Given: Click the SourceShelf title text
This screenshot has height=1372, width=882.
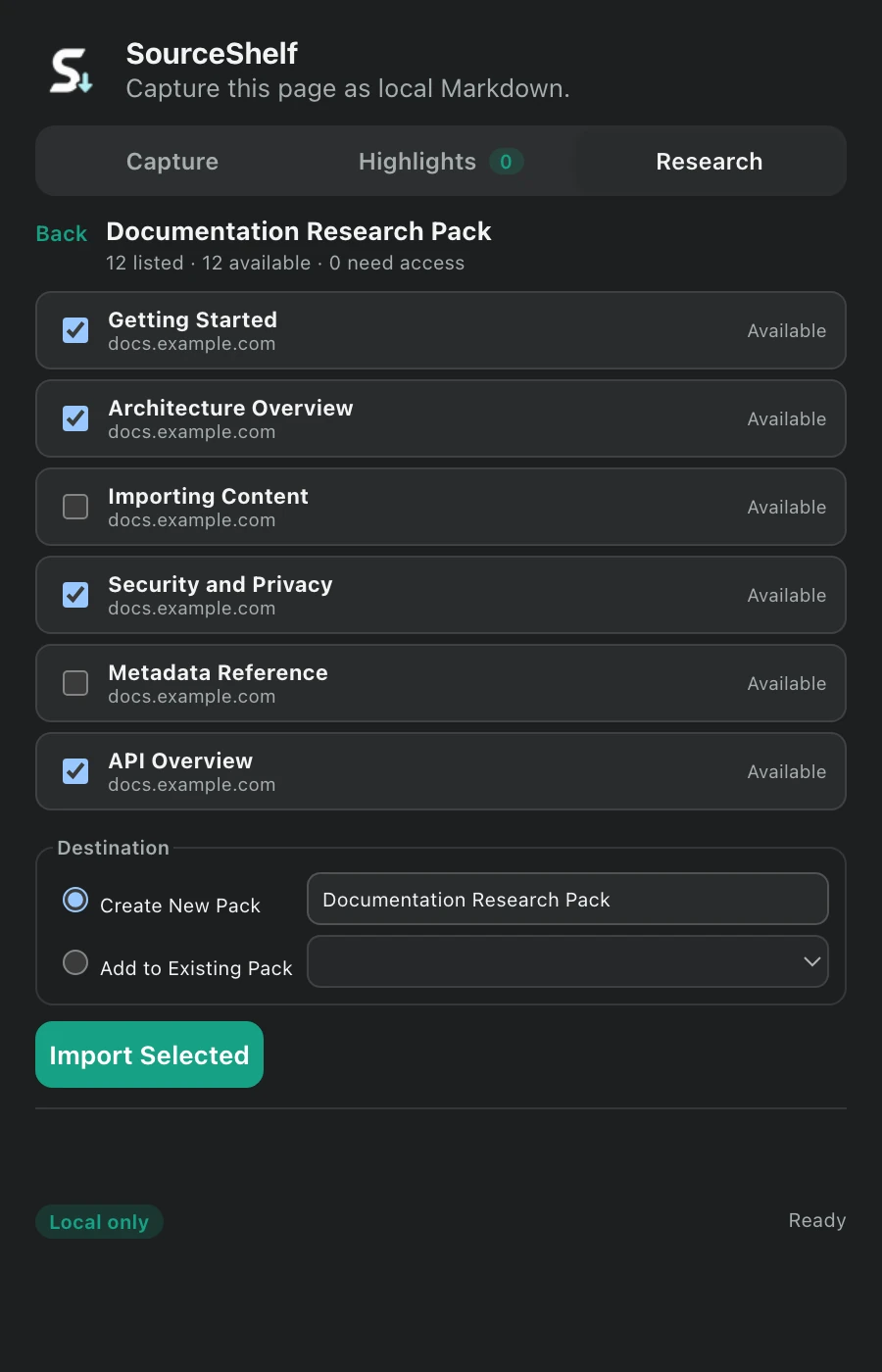Looking at the screenshot, I should pyautogui.click(x=212, y=53).
